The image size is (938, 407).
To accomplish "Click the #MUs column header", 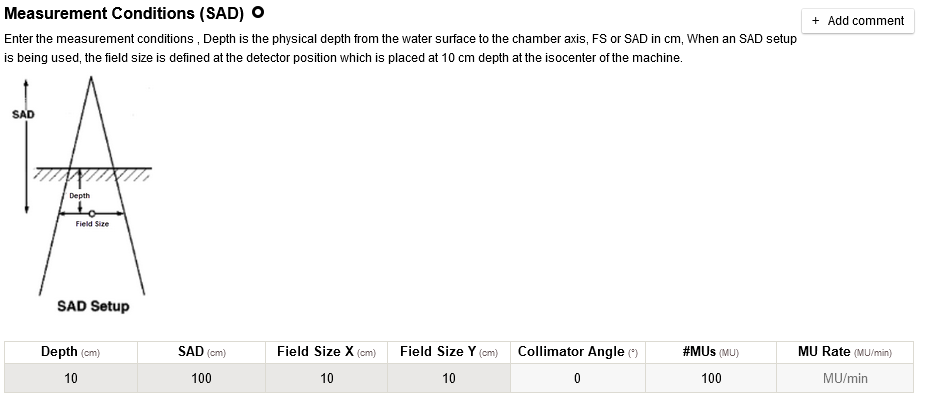I will [x=711, y=352].
